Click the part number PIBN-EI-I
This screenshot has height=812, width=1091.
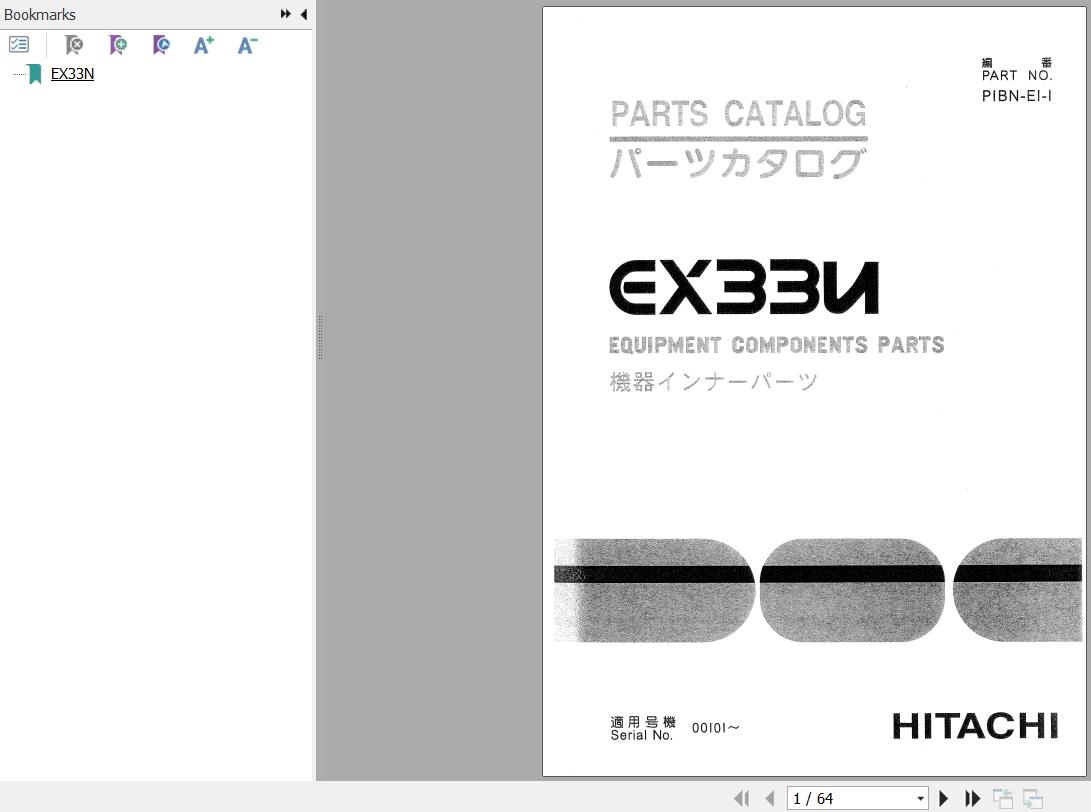1017,96
